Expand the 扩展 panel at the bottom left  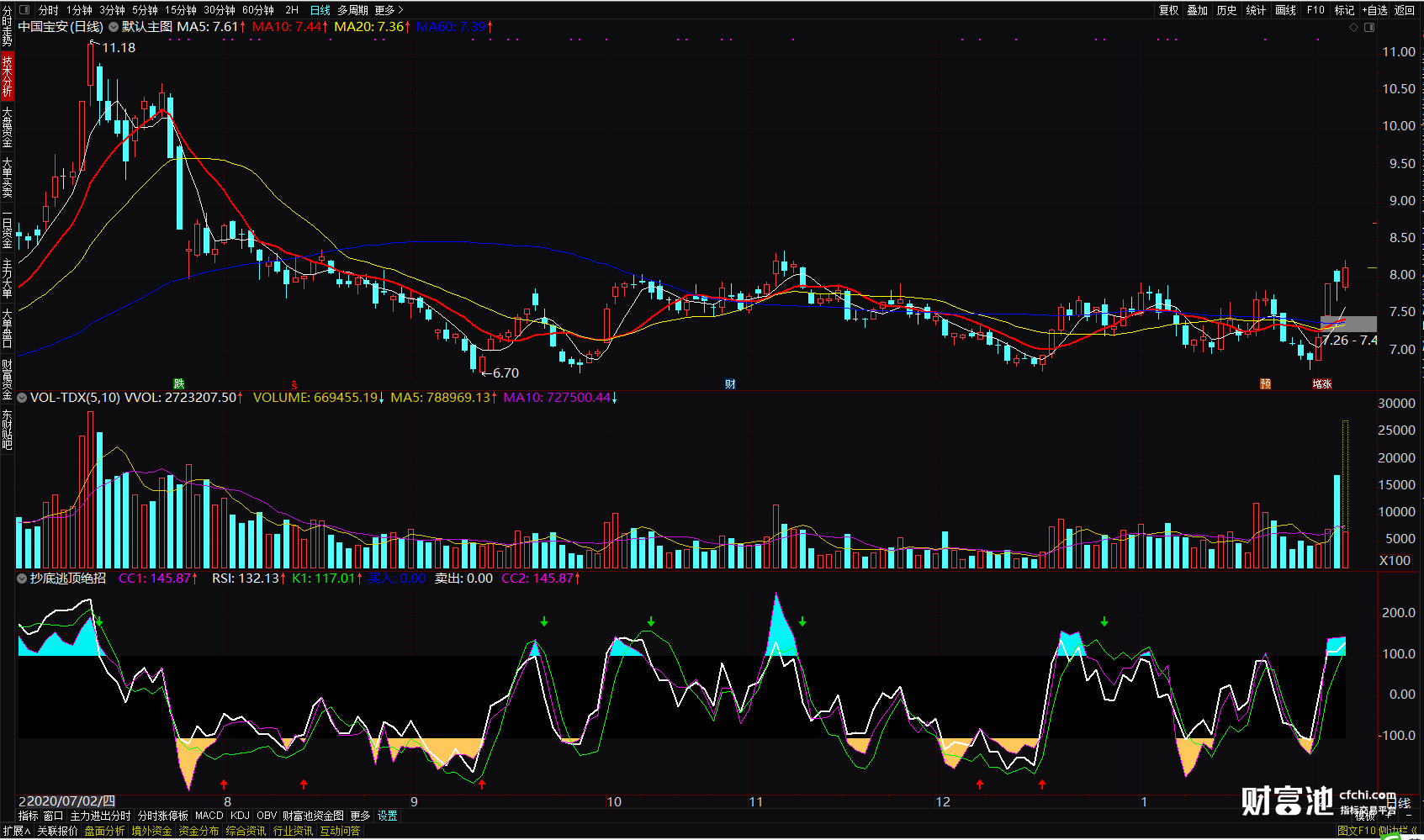17,831
